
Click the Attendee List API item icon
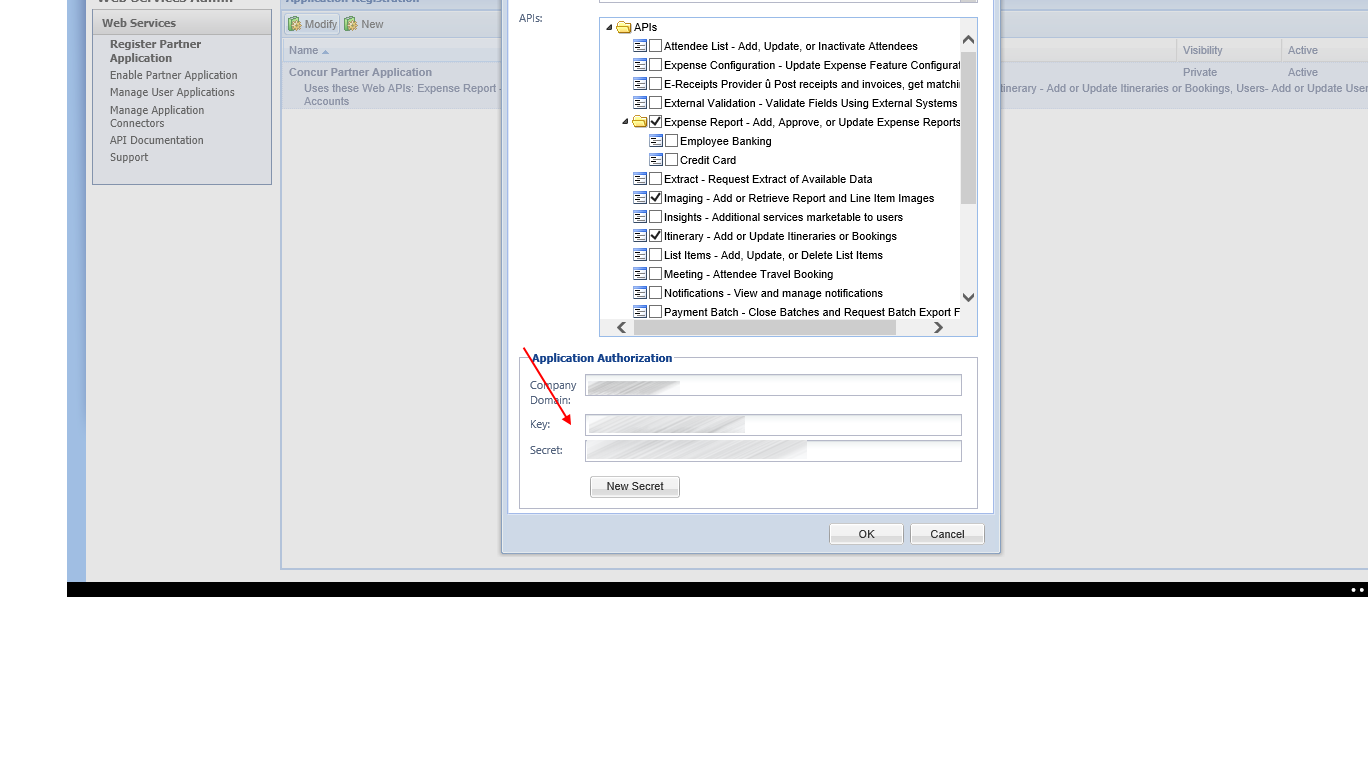pyautogui.click(x=640, y=46)
